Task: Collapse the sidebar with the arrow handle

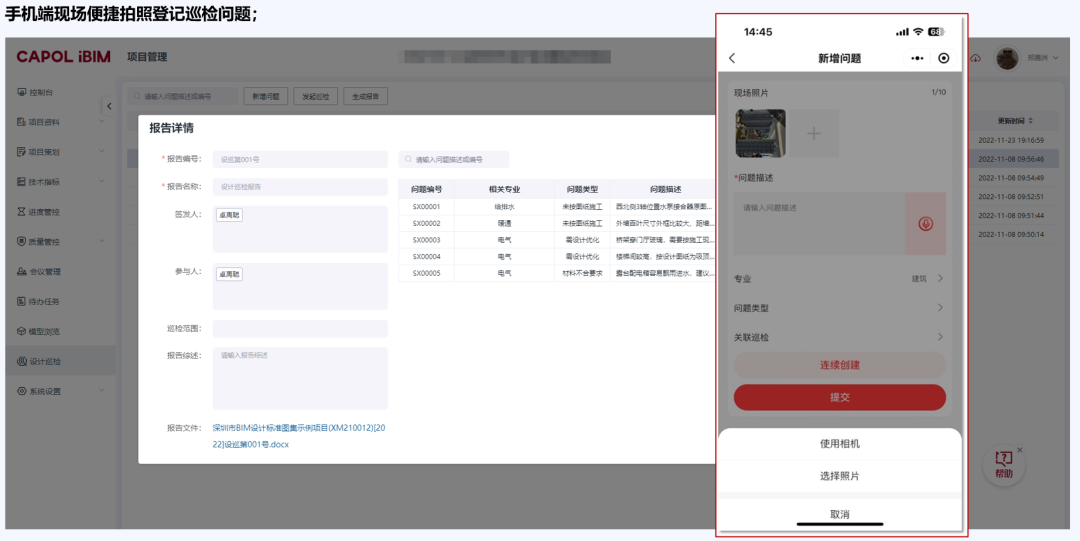Action: point(109,106)
